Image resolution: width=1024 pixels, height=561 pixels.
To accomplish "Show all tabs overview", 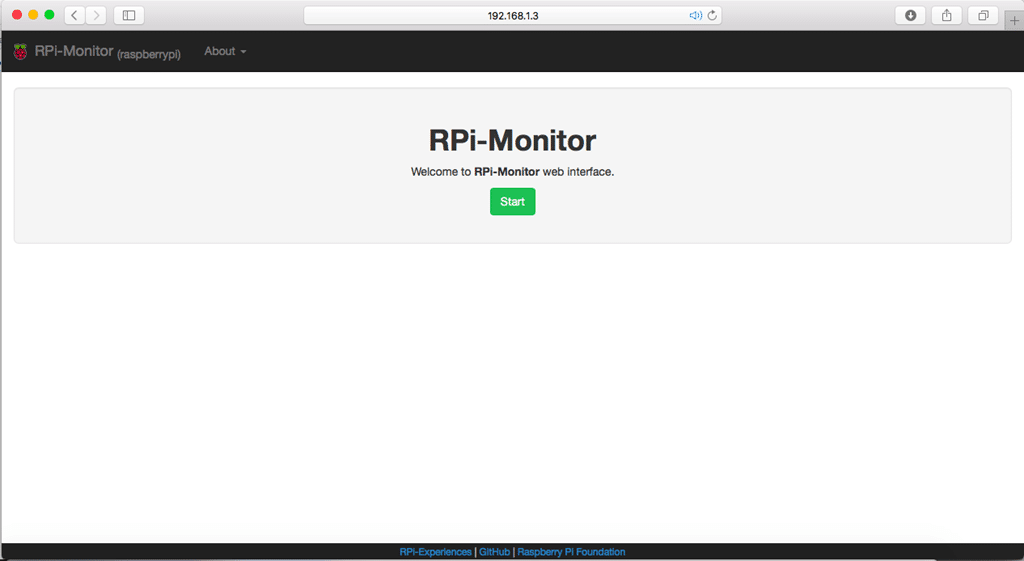I will [983, 15].
